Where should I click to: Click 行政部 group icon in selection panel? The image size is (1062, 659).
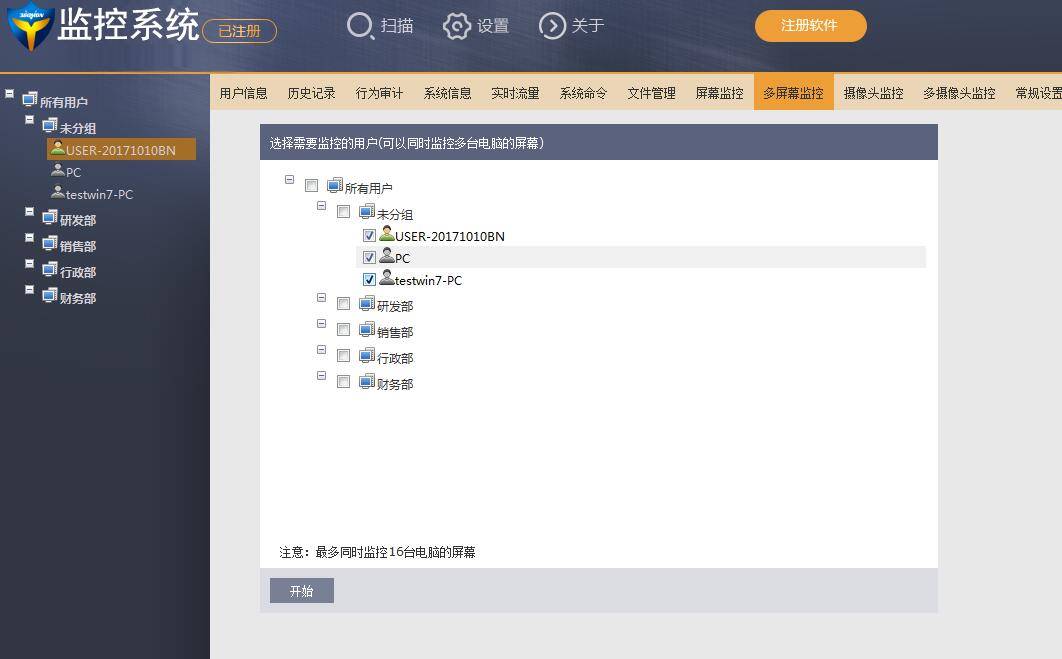pos(366,355)
